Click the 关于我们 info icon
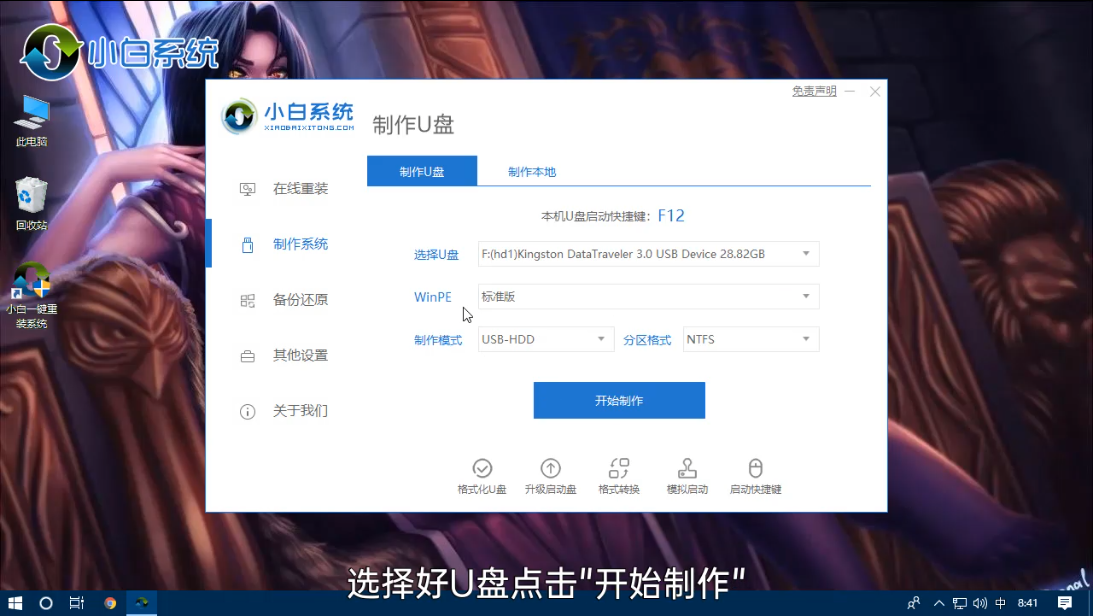The height and width of the screenshot is (616, 1093). click(x=247, y=412)
